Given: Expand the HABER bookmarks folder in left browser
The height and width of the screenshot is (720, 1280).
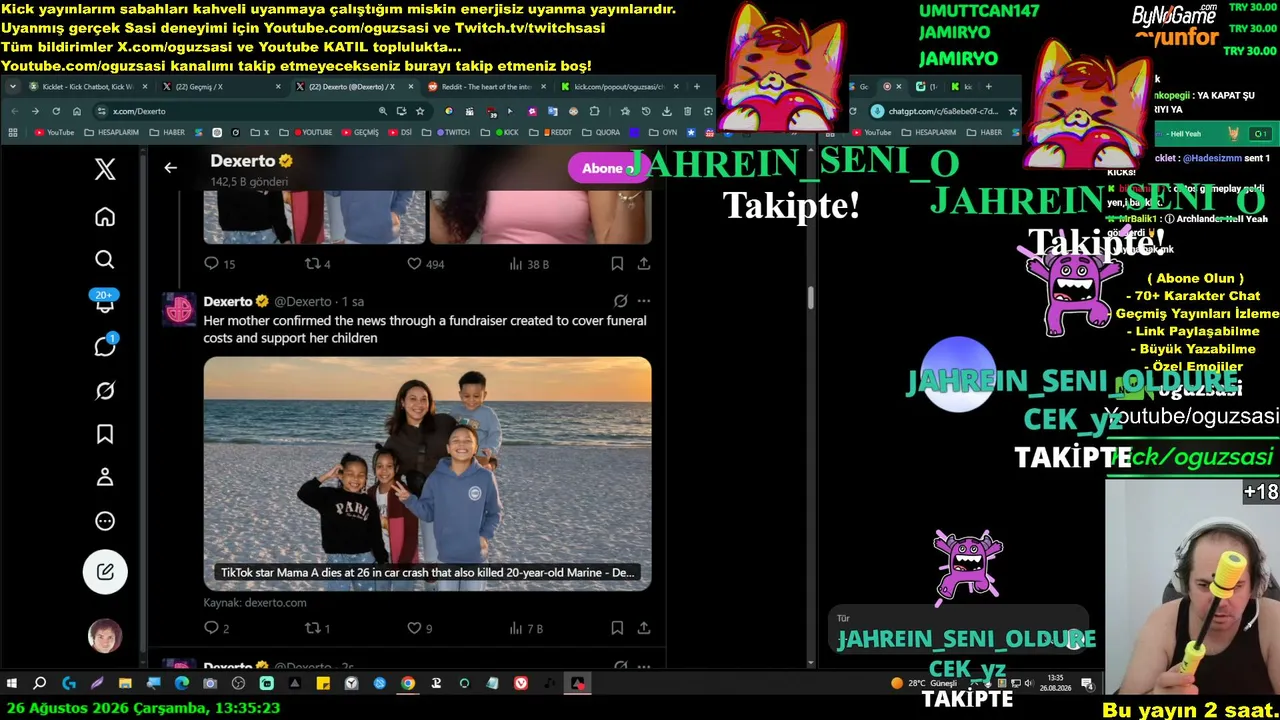Looking at the screenshot, I should [168, 132].
